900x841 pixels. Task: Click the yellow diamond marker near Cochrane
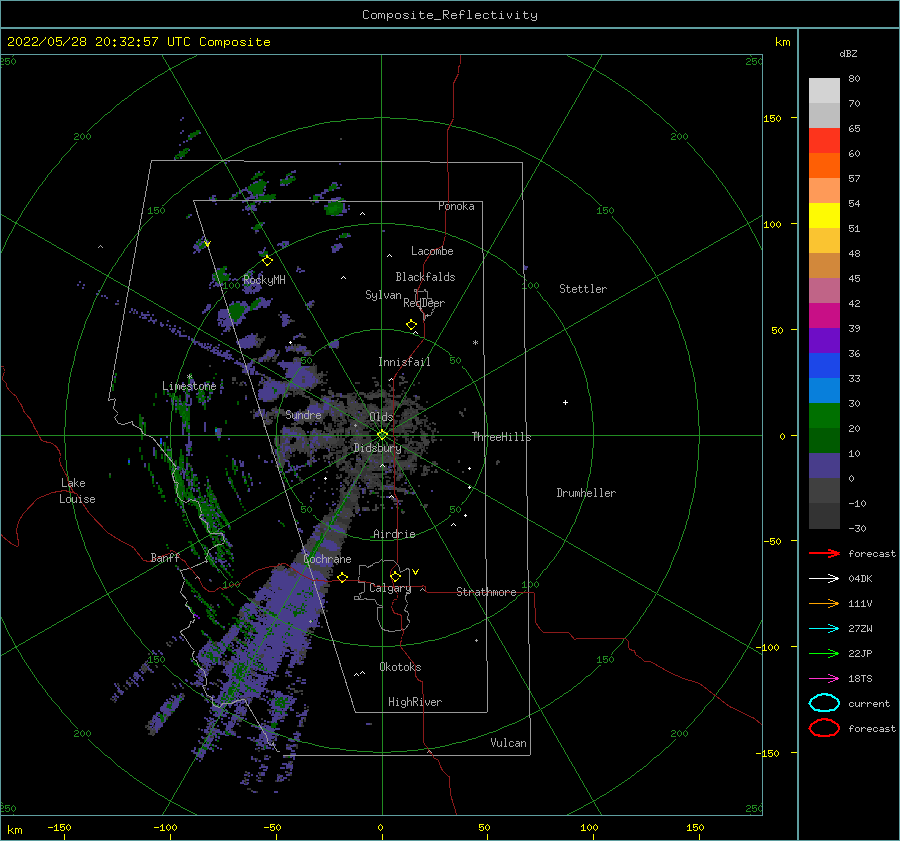(343, 577)
